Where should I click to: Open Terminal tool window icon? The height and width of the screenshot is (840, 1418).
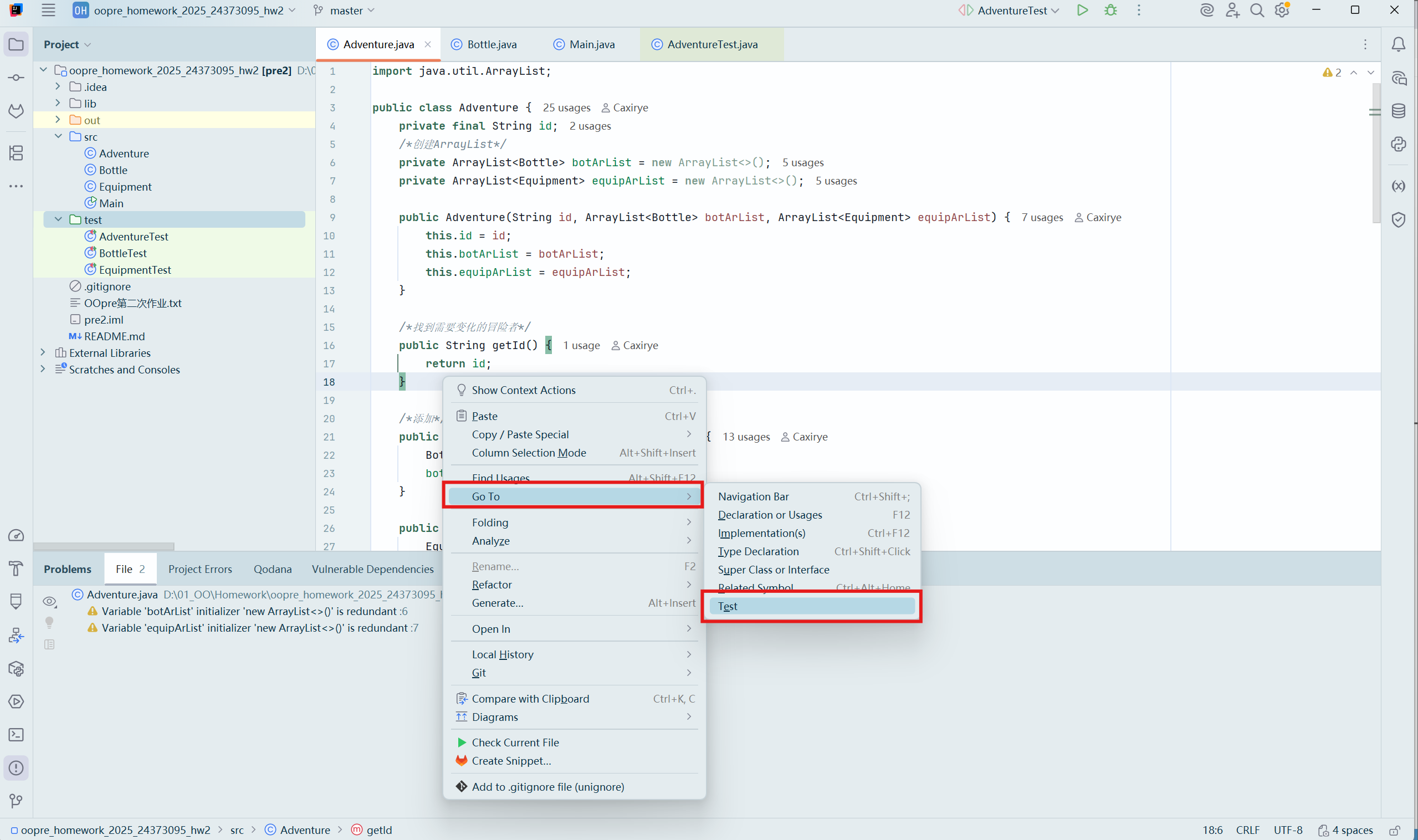pos(16,735)
